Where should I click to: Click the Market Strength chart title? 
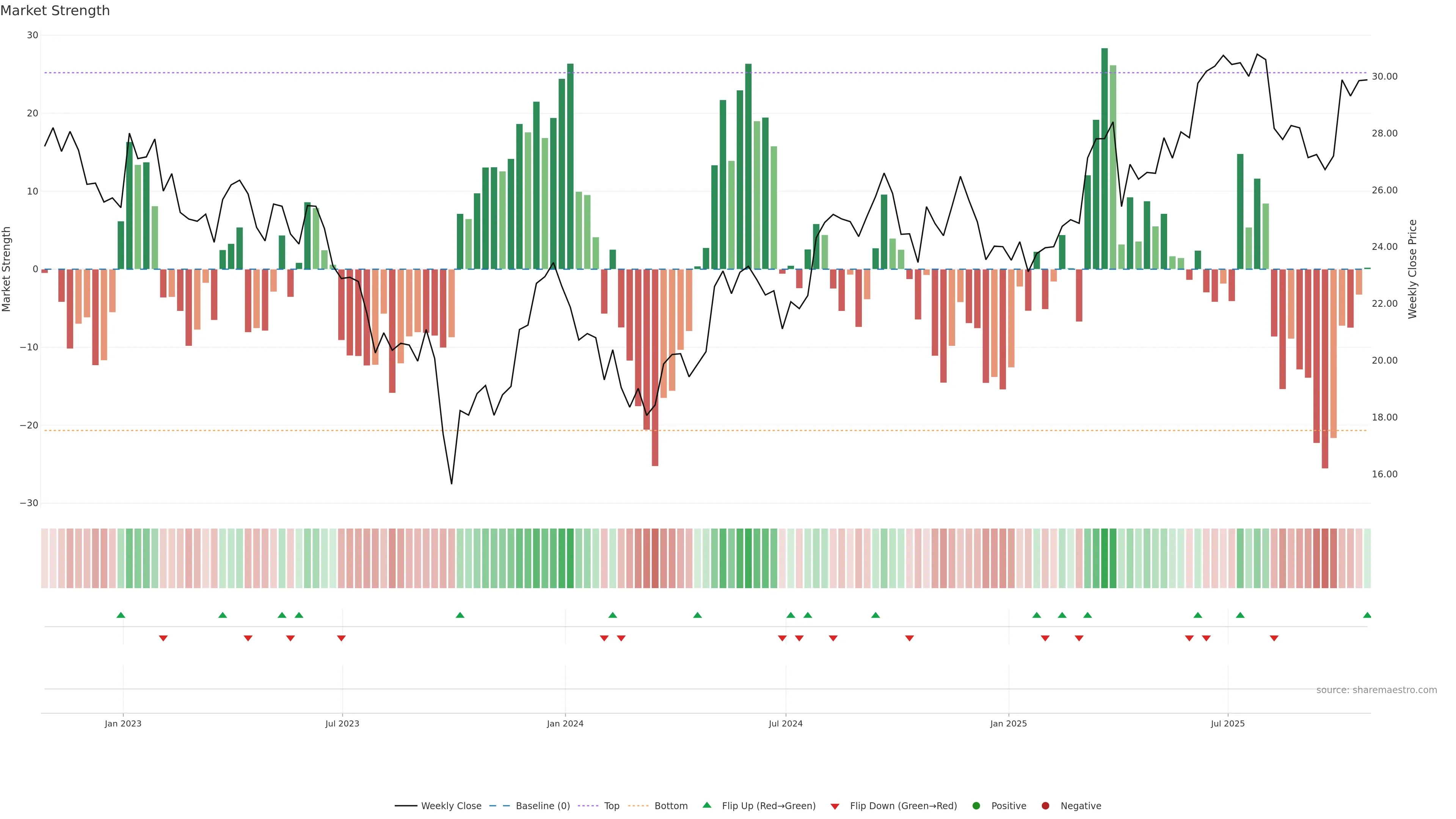pos(55,11)
